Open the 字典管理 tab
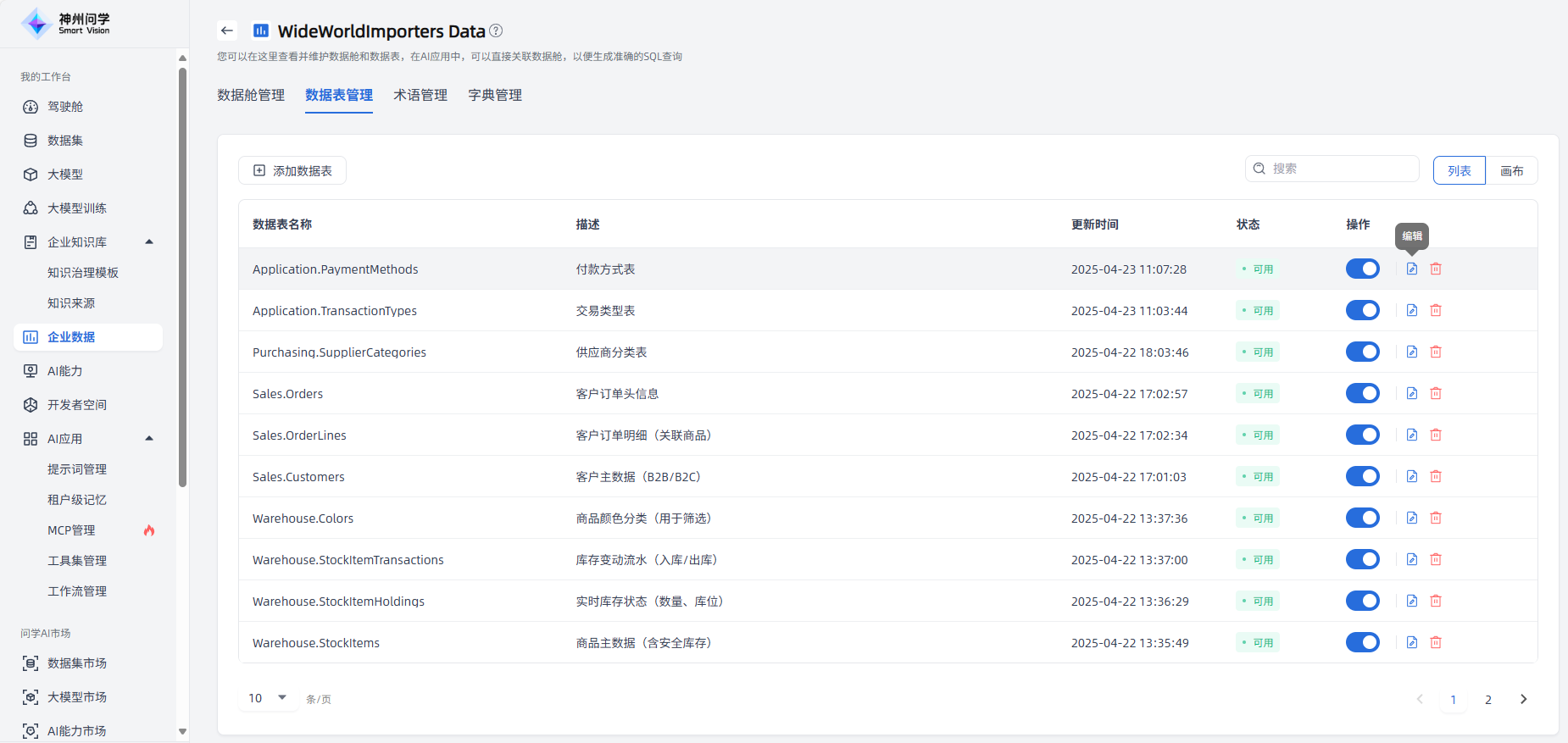Image resolution: width=1568 pixels, height=743 pixels. [x=495, y=95]
